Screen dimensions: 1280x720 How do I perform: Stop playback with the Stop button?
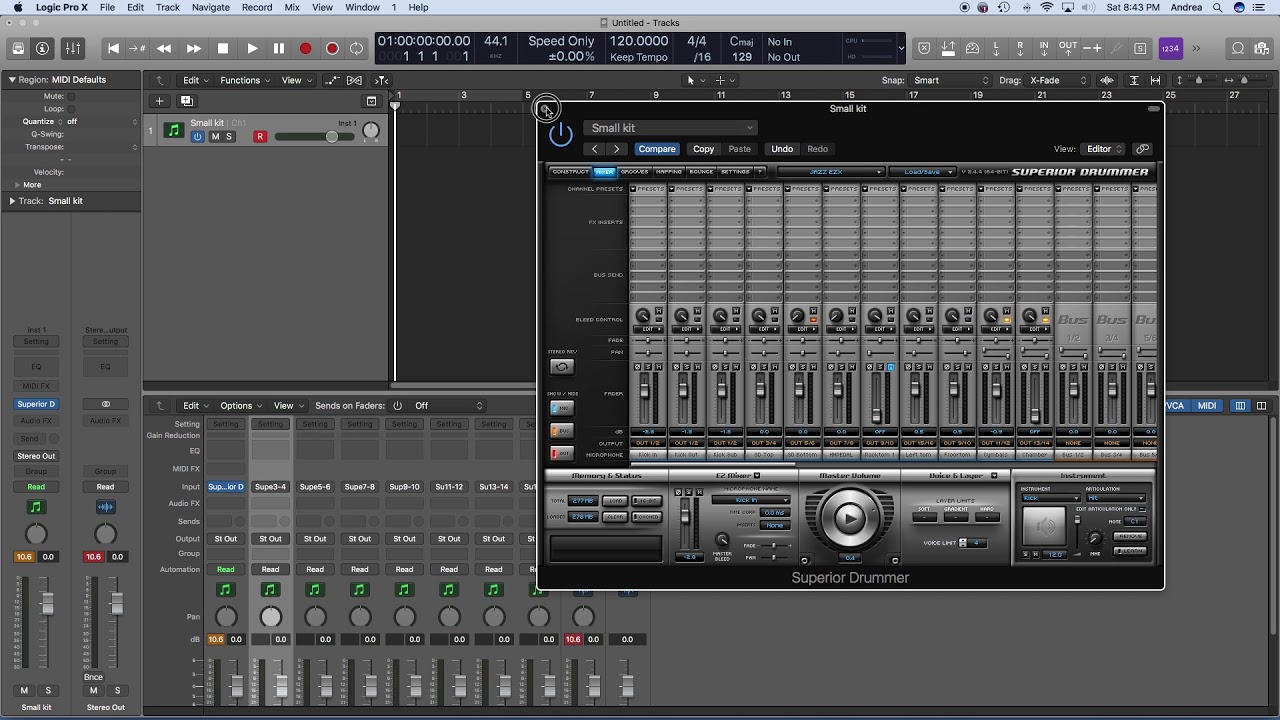point(223,48)
